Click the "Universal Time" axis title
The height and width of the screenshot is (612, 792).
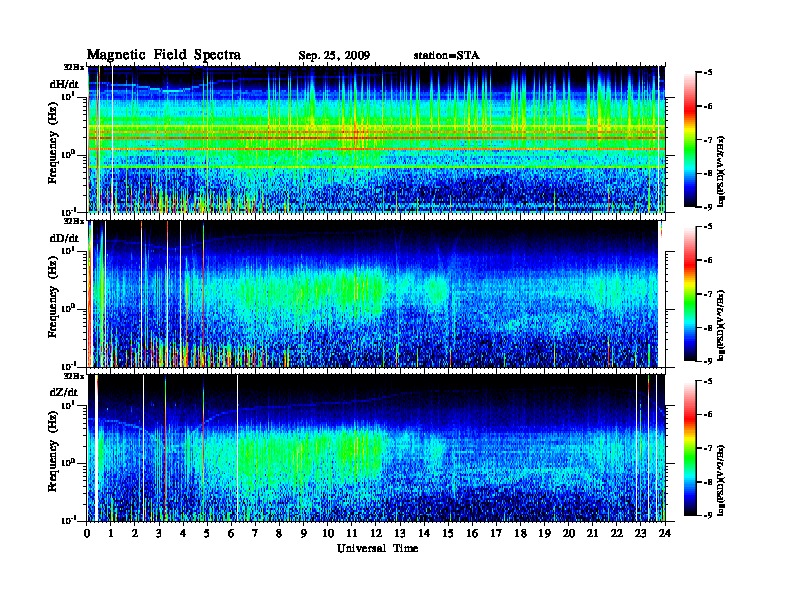377,548
